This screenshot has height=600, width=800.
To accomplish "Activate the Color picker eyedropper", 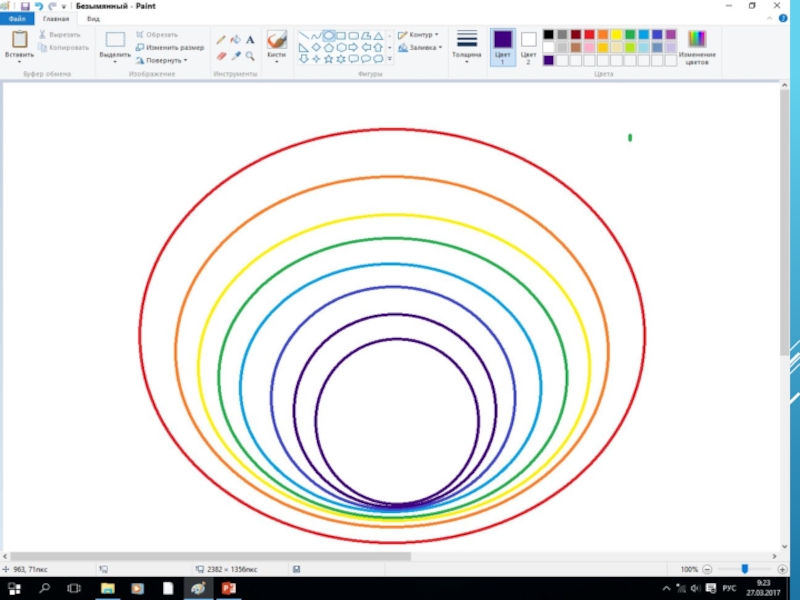I will click(x=235, y=56).
